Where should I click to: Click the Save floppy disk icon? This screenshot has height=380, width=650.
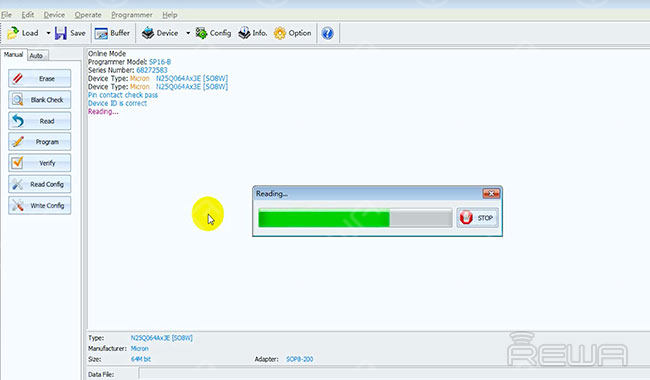point(61,33)
